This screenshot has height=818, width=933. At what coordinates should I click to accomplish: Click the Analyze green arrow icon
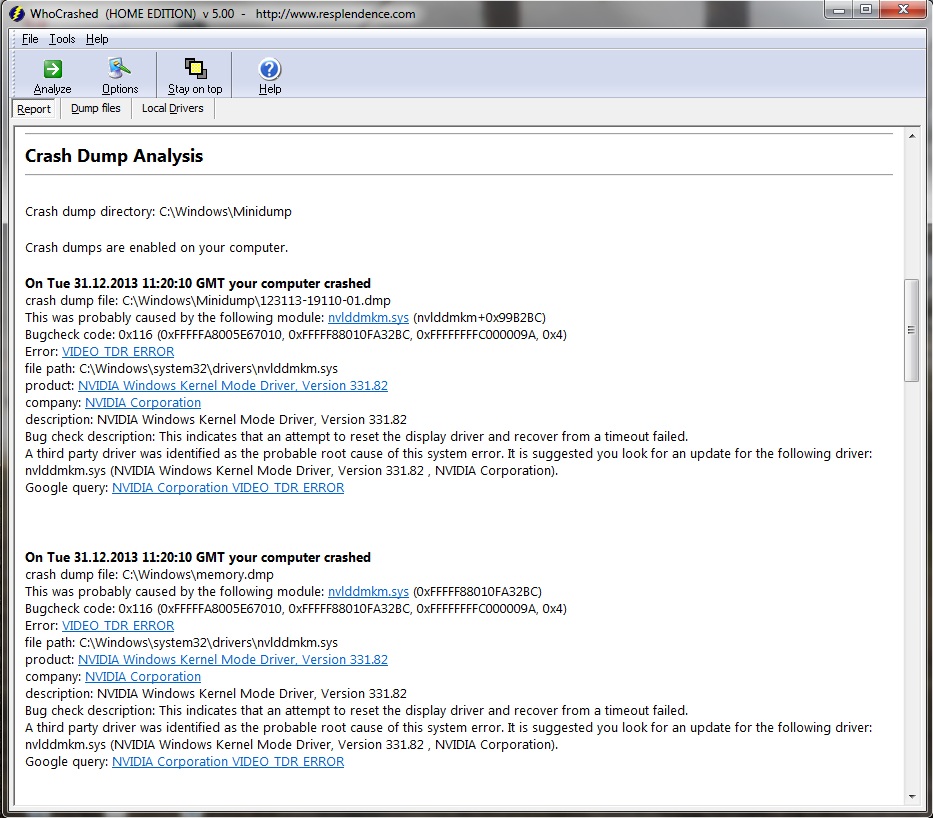52,69
